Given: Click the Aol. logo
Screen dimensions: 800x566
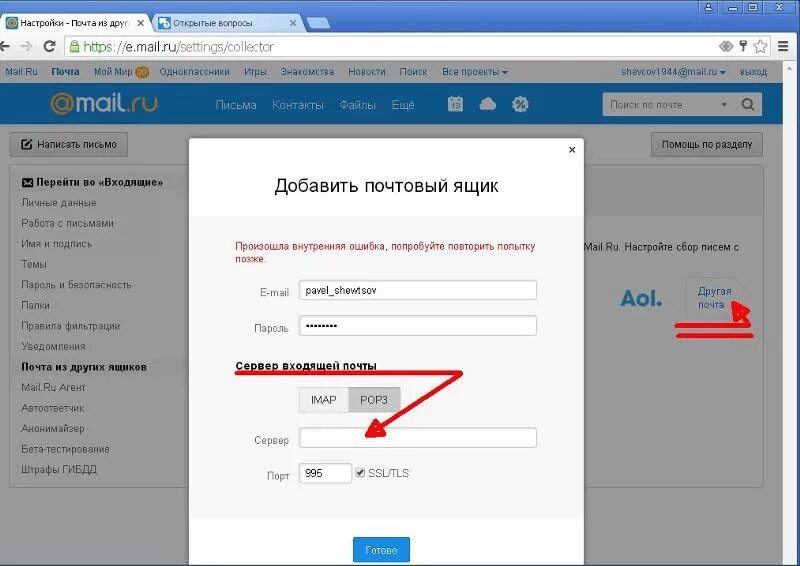Looking at the screenshot, I should point(641,298).
